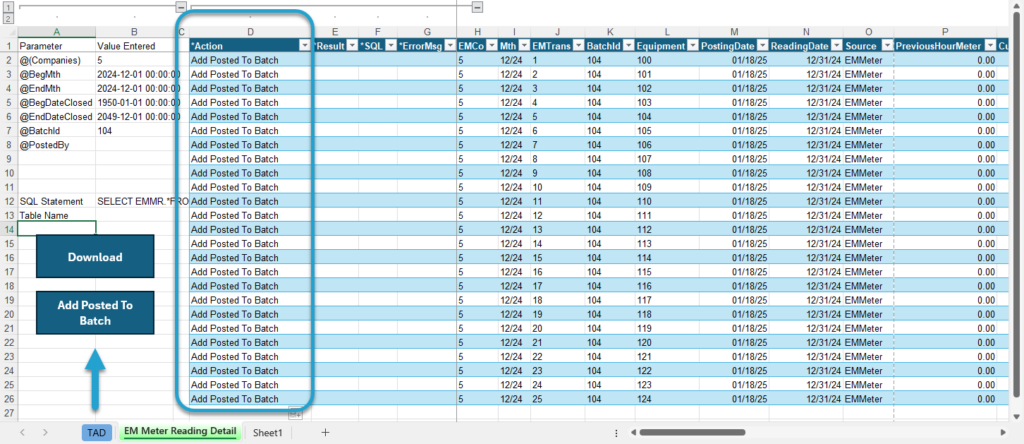
Task: Open the *Result column filter dropdown
Action: 351,46
